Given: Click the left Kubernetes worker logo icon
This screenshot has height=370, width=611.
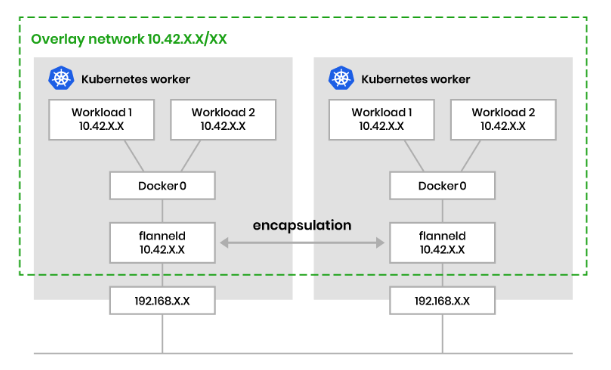Looking at the screenshot, I should (61, 78).
